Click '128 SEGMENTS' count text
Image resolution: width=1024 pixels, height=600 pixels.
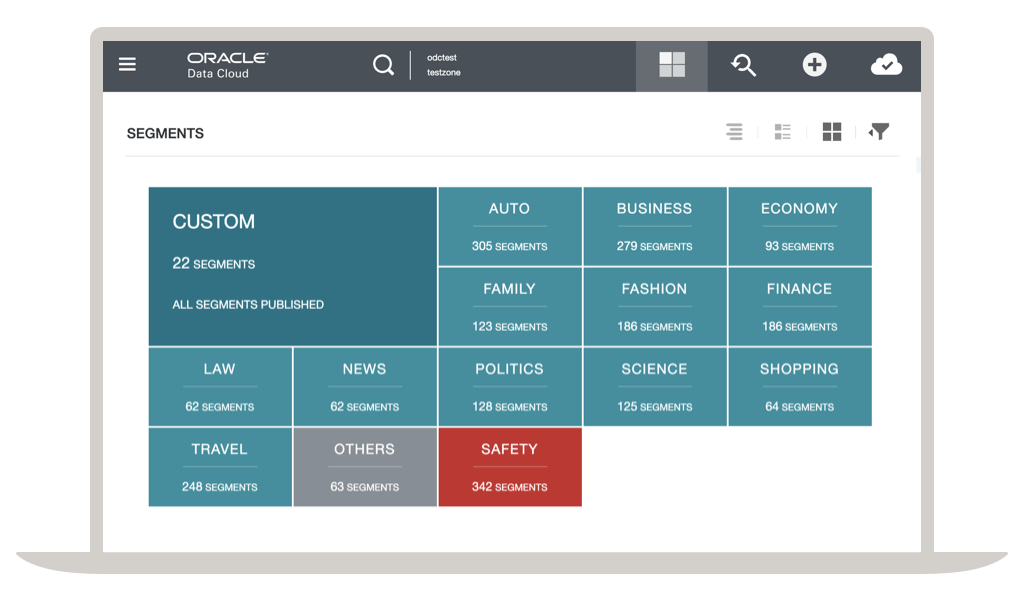509,407
